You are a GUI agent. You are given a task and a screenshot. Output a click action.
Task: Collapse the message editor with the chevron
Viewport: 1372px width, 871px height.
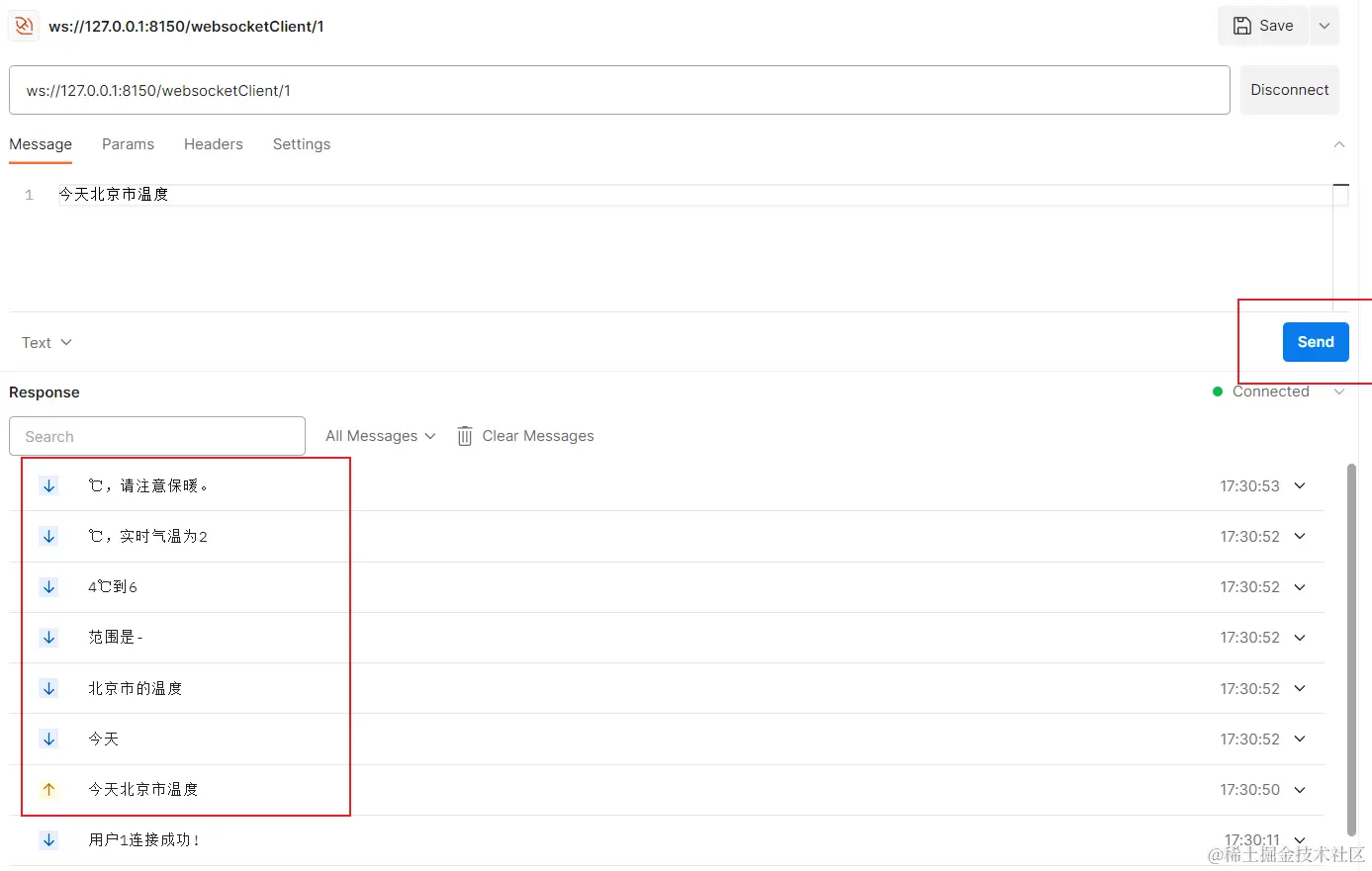coord(1339,144)
